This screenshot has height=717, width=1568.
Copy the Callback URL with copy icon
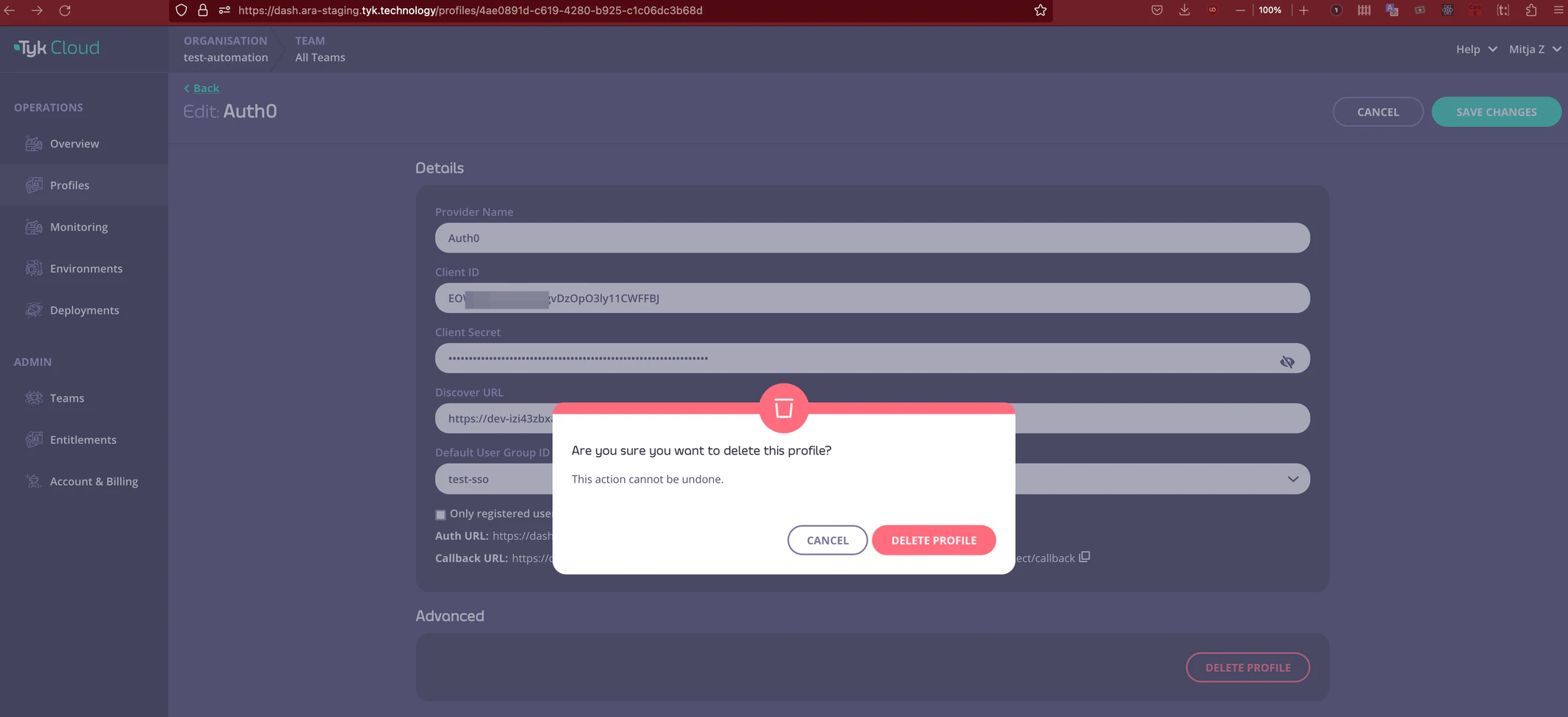tap(1084, 557)
